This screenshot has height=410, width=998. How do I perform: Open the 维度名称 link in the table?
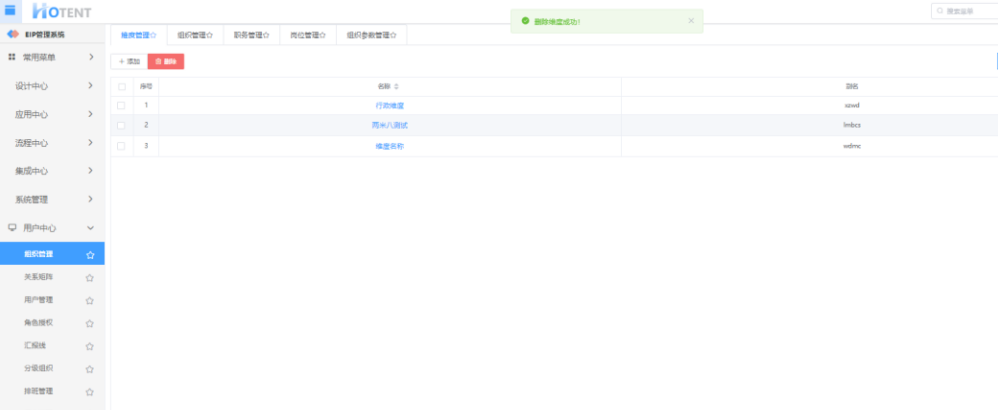pyautogui.click(x=389, y=146)
